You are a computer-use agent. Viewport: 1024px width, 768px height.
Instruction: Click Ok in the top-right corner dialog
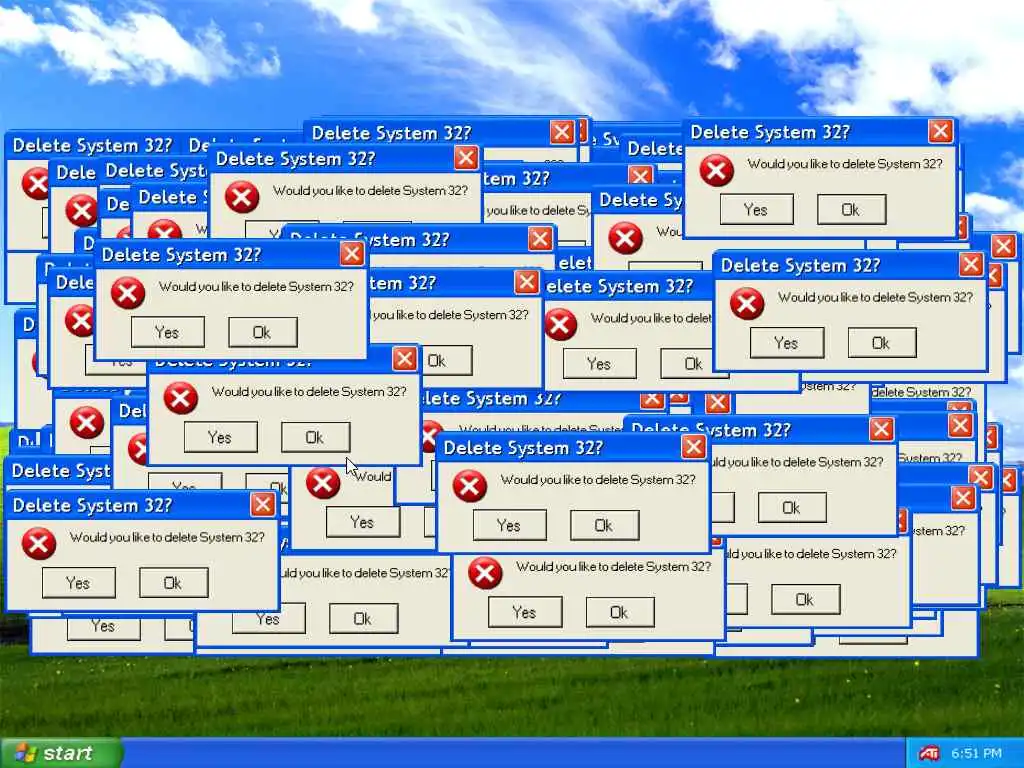[851, 210]
